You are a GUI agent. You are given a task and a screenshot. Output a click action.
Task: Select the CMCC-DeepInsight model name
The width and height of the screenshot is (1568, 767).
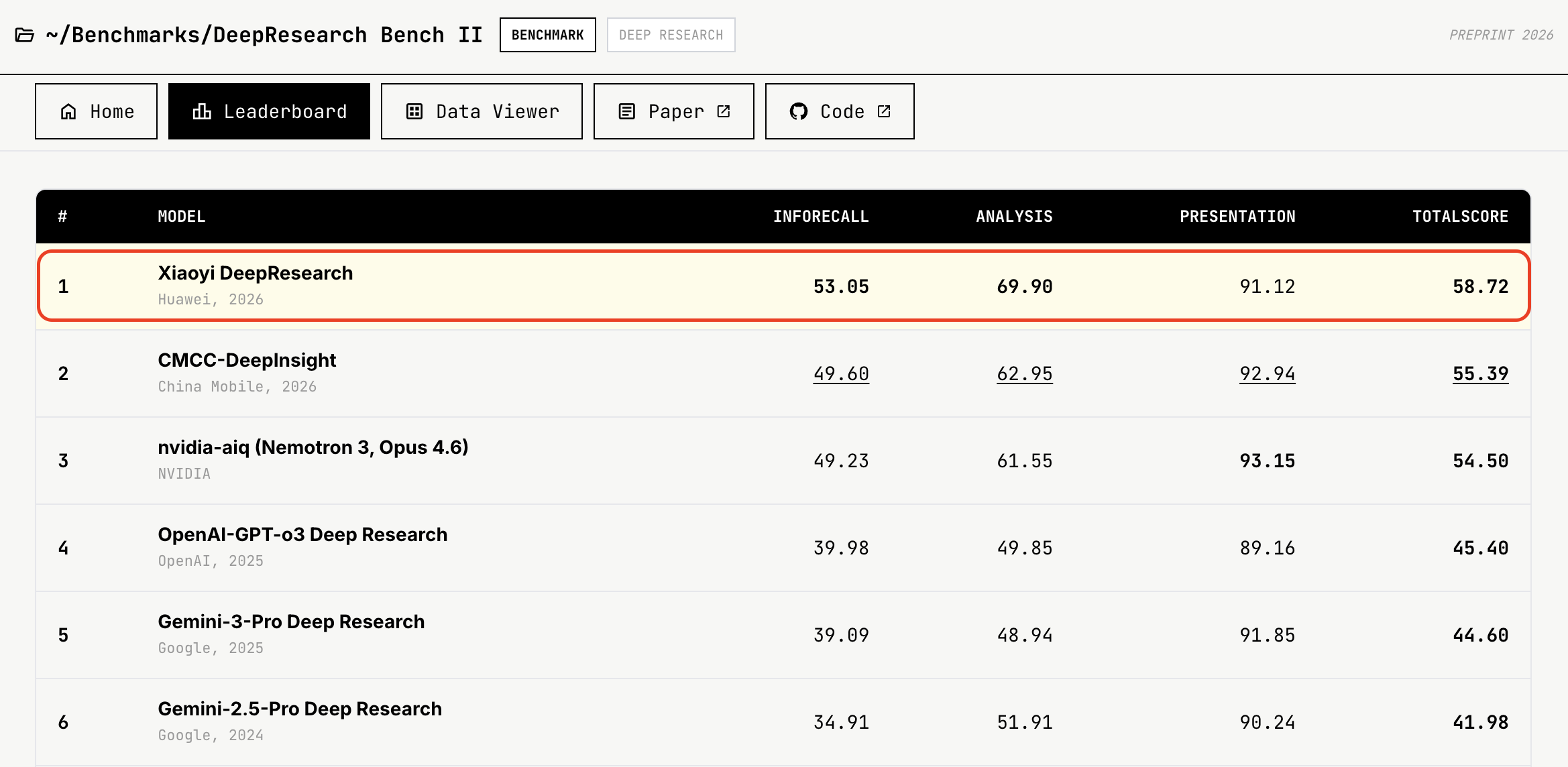pos(247,361)
